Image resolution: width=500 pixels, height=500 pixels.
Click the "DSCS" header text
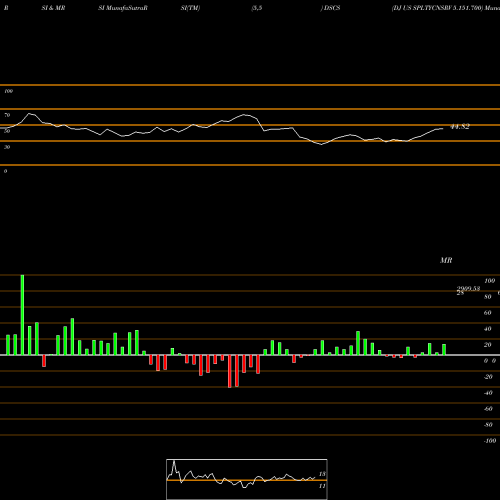(332, 8)
